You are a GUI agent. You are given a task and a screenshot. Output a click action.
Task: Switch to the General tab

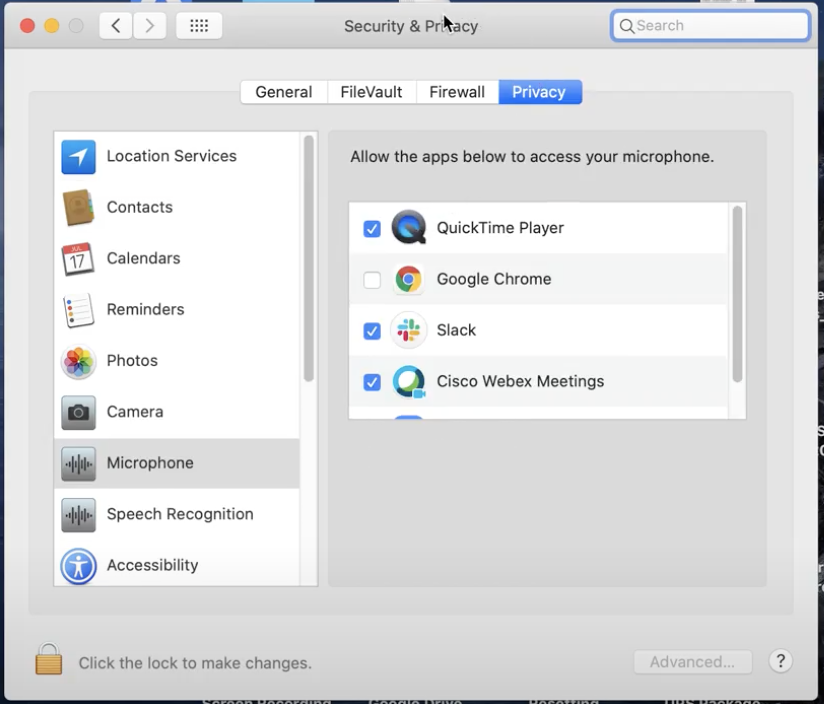click(284, 92)
